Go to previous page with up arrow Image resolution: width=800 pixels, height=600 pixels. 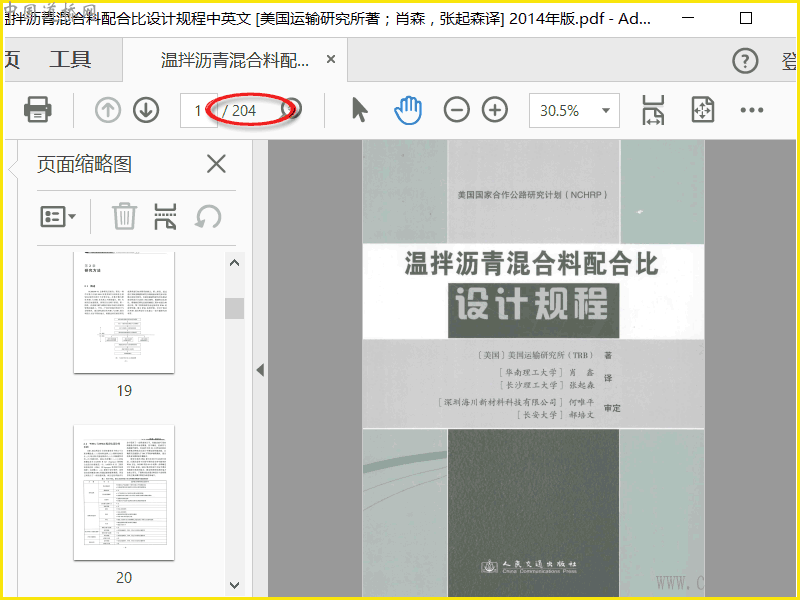pos(108,110)
